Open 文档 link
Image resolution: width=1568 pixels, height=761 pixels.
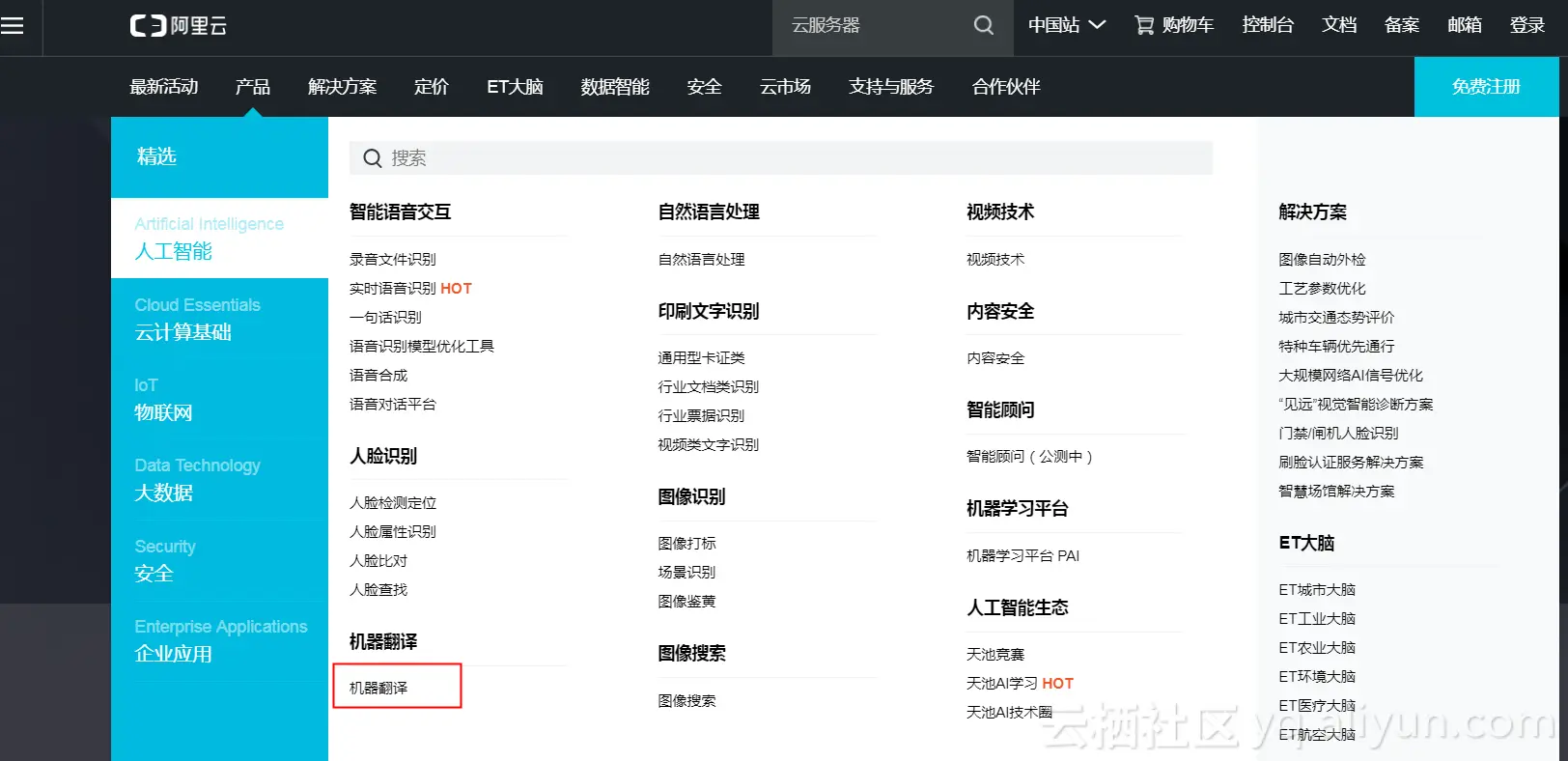pos(1339,26)
